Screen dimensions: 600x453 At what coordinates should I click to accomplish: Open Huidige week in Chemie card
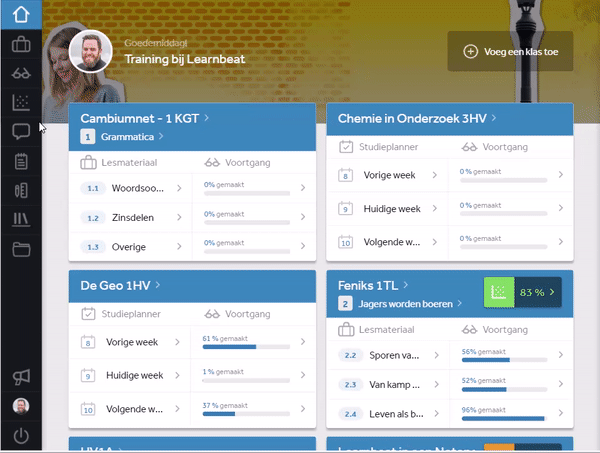392,209
